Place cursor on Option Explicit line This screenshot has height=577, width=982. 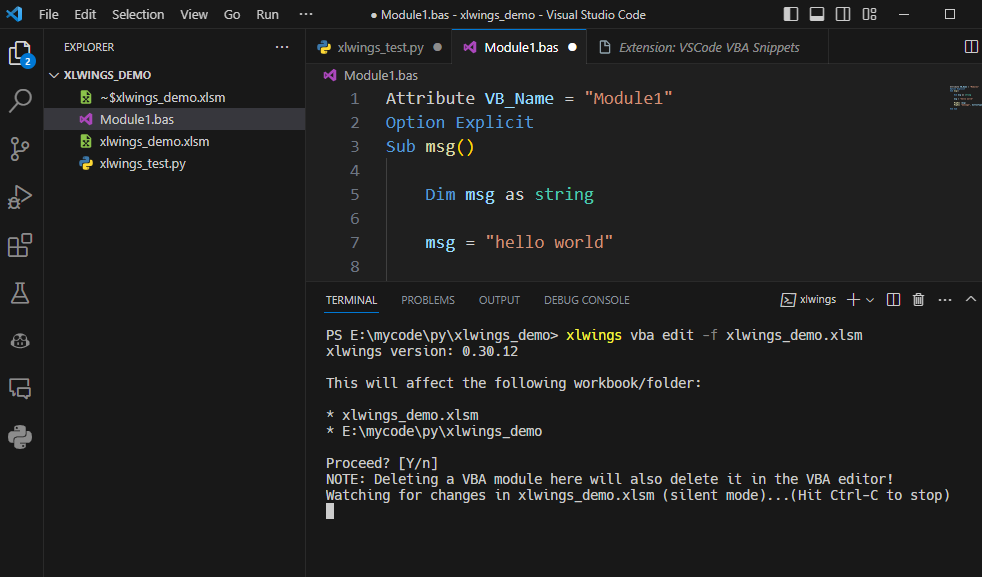tap(460, 122)
